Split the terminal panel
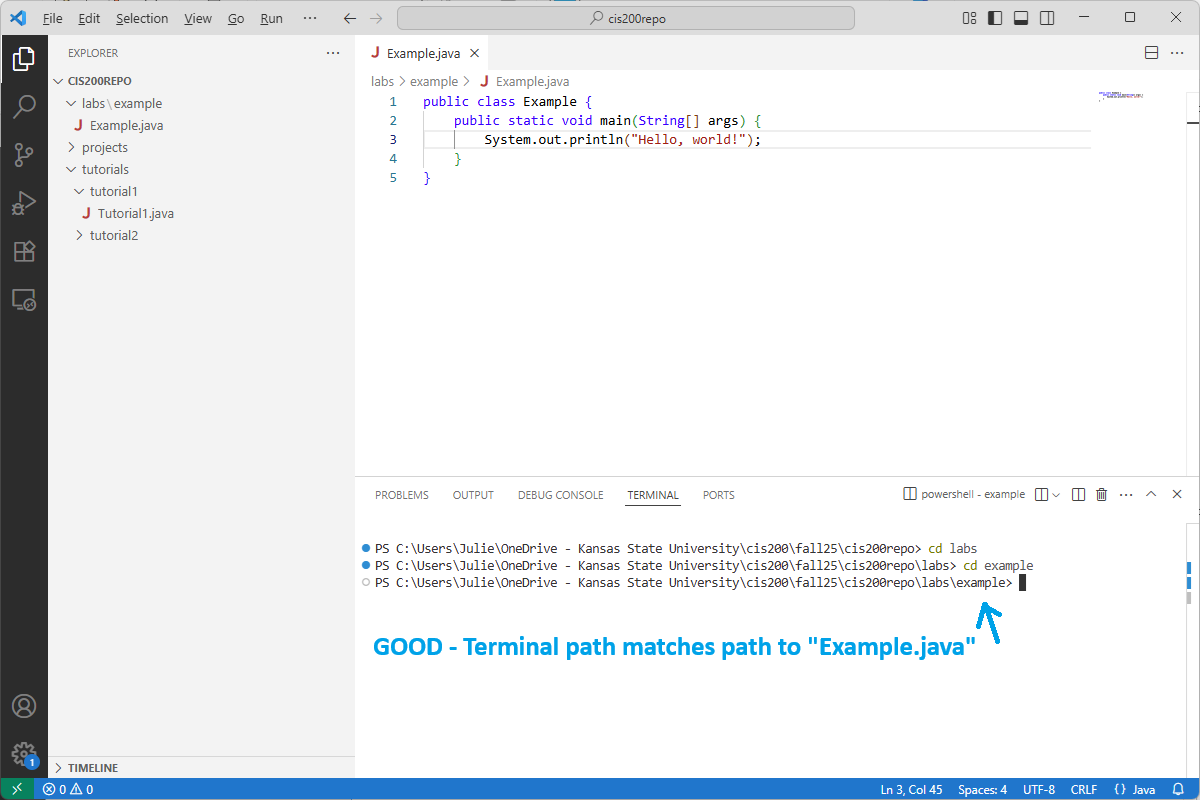The height and width of the screenshot is (800, 1200). point(1077,494)
